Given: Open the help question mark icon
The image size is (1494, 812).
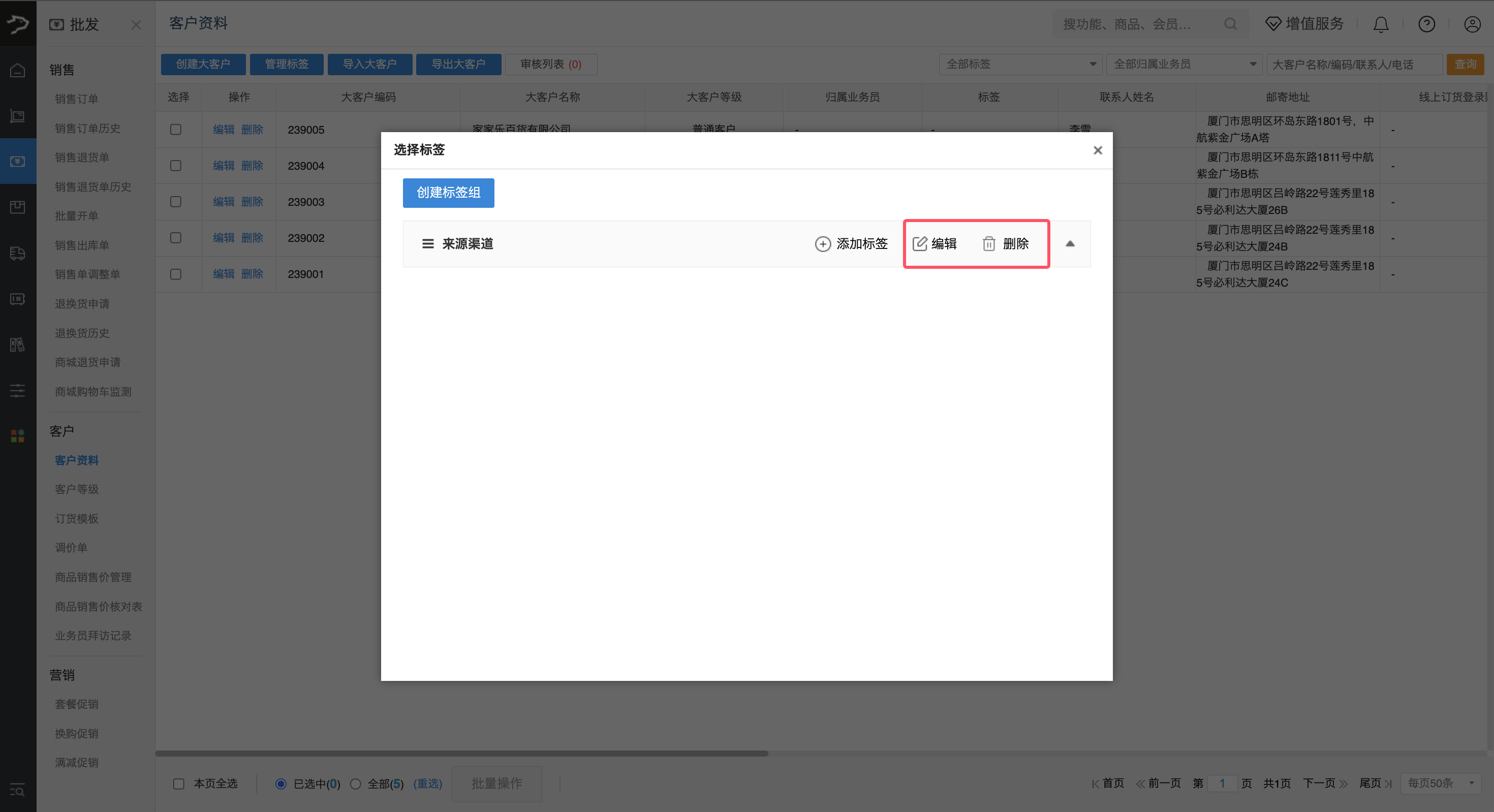Looking at the screenshot, I should click(1426, 24).
